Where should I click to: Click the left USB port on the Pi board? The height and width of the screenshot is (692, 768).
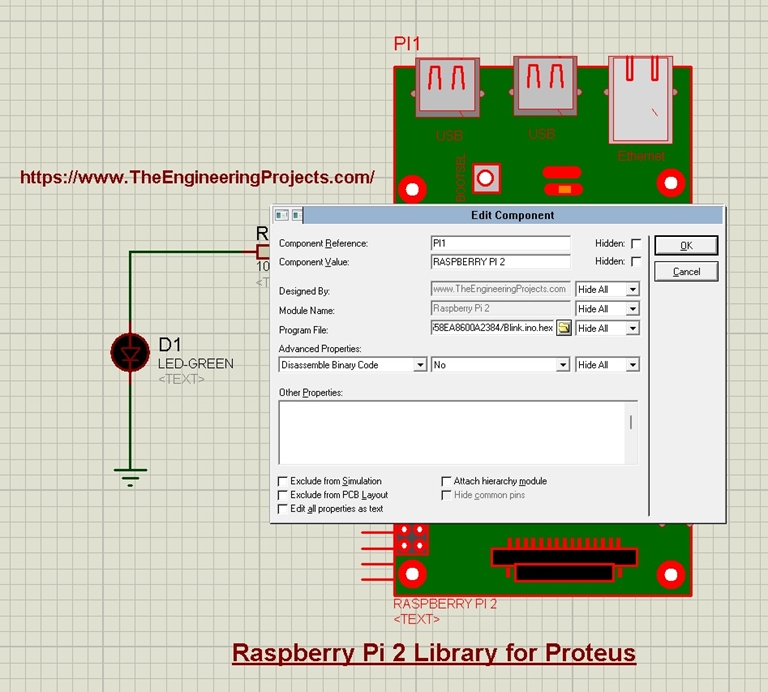[x=447, y=88]
